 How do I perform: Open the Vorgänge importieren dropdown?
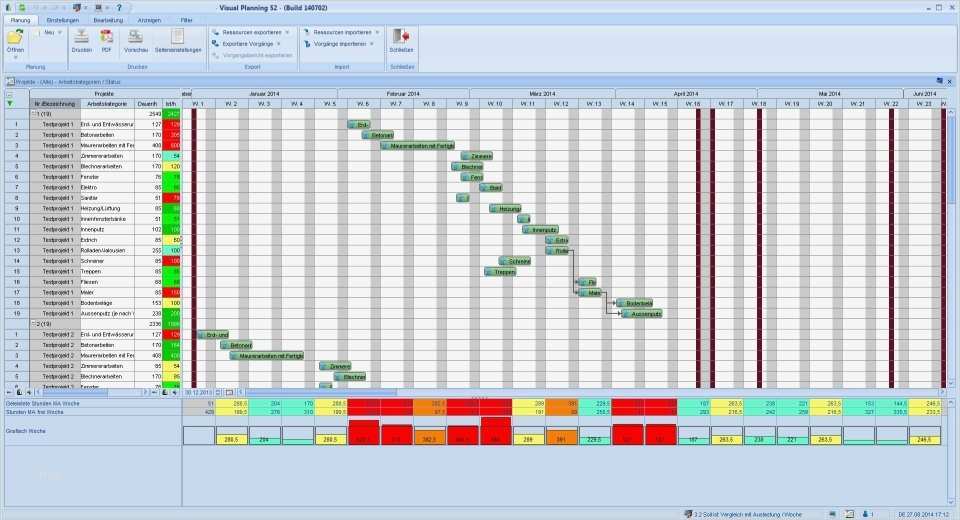point(372,43)
